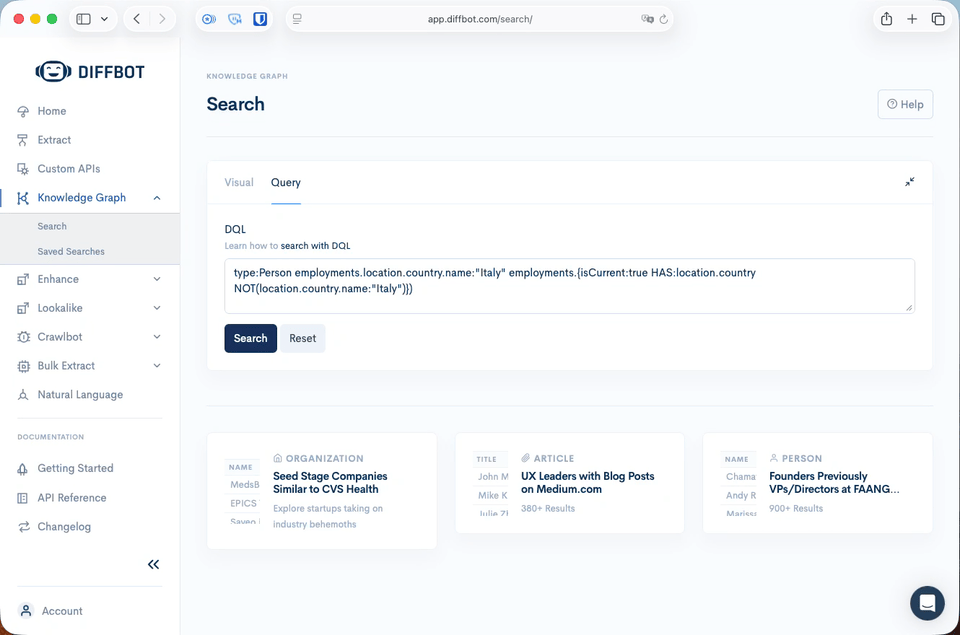
Task: Select the Knowledge Graph sidebar item
Action: (x=81, y=197)
